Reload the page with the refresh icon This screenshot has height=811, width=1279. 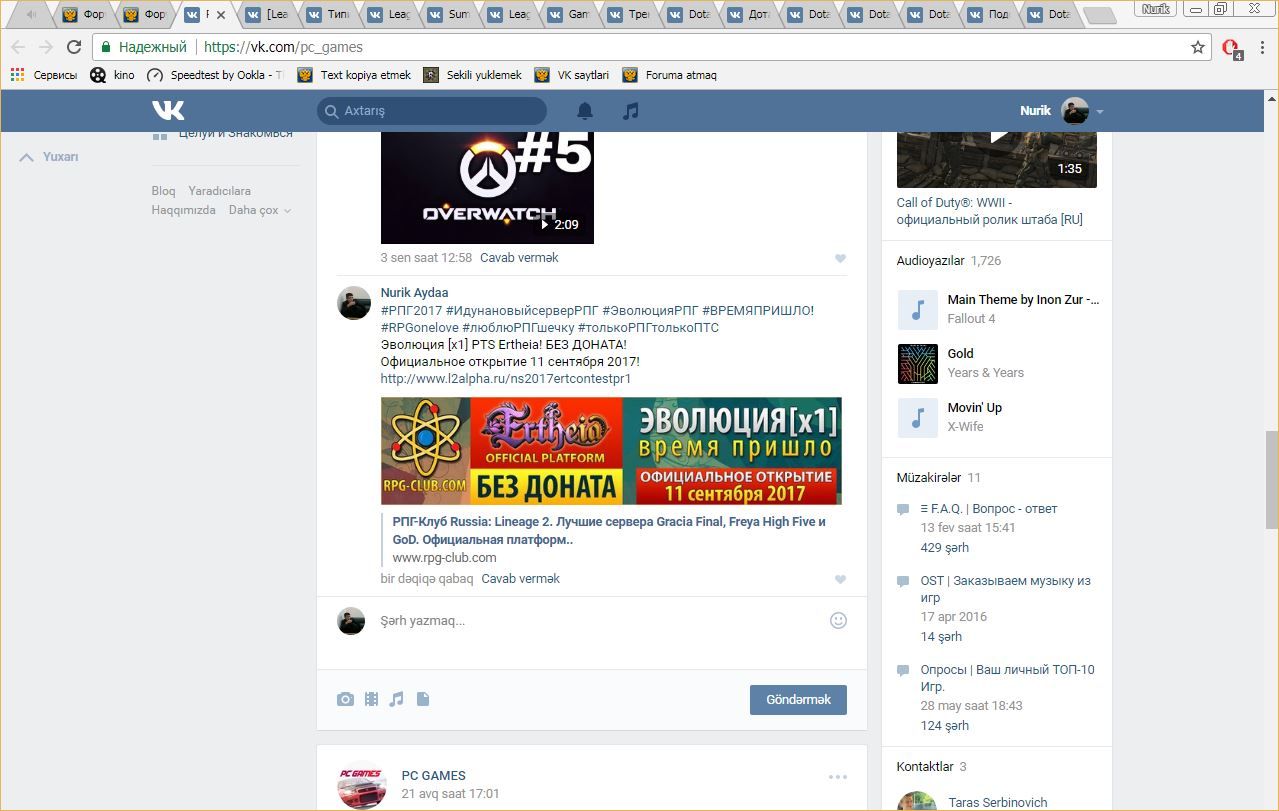pos(73,47)
